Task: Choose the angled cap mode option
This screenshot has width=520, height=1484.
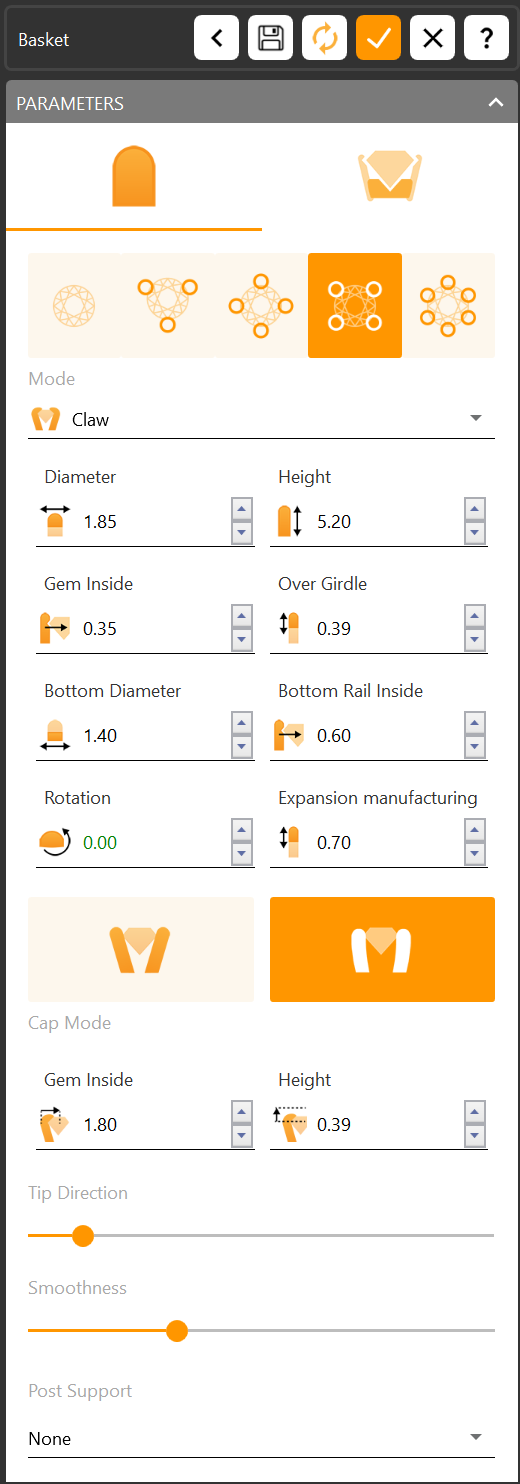Action: (141, 949)
